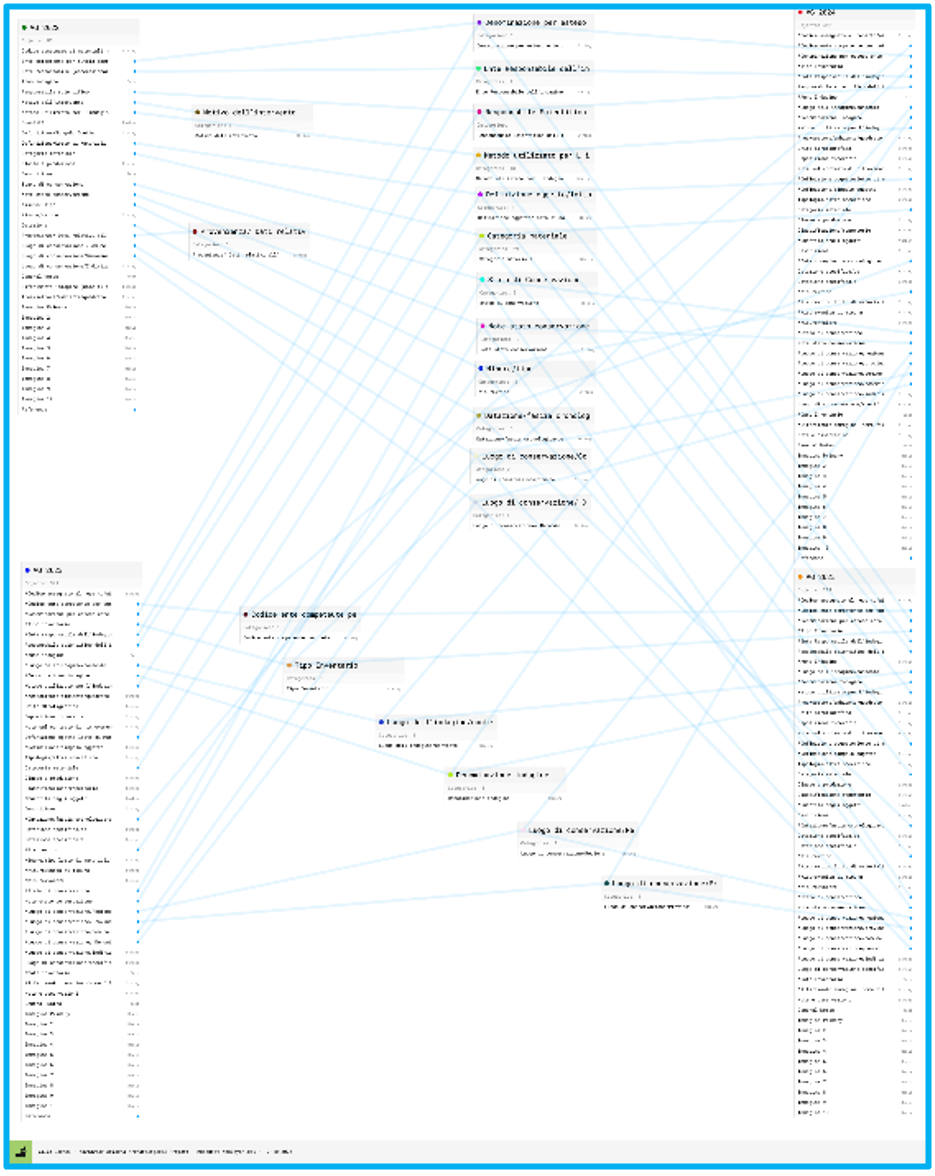Click the green logo icon in bottom bar
Image resolution: width=935 pixels, height=1176 pixels.
[x=20, y=1151]
